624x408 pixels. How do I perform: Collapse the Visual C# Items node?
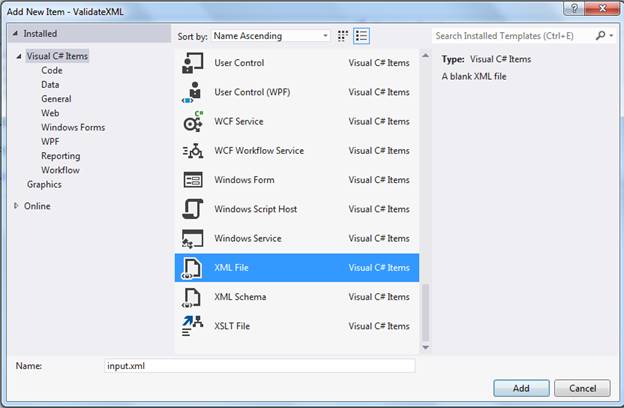pyautogui.click(x=18, y=56)
